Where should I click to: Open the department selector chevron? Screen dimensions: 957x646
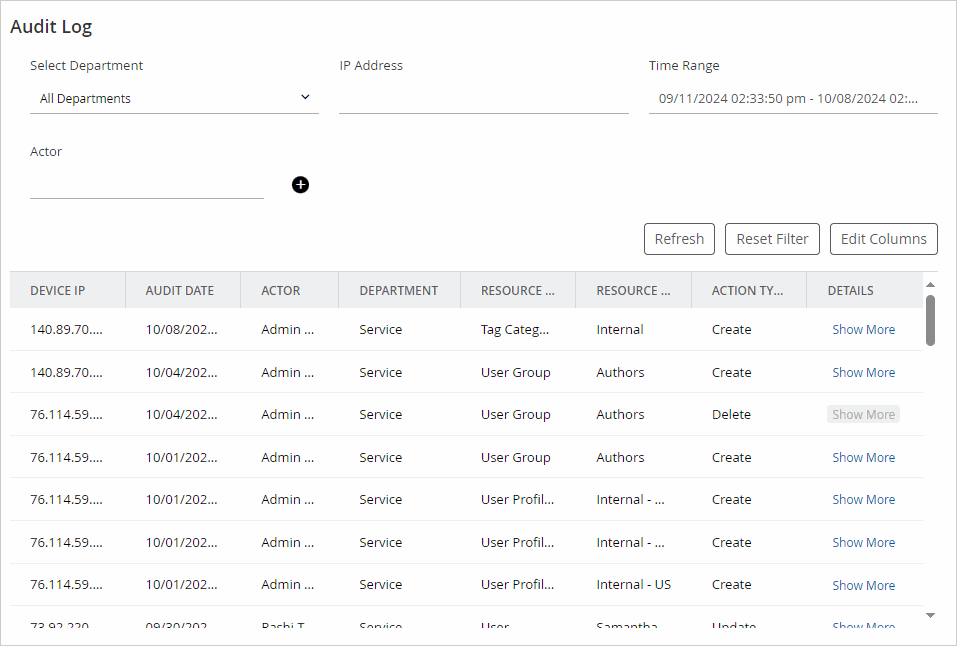[x=305, y=97]
